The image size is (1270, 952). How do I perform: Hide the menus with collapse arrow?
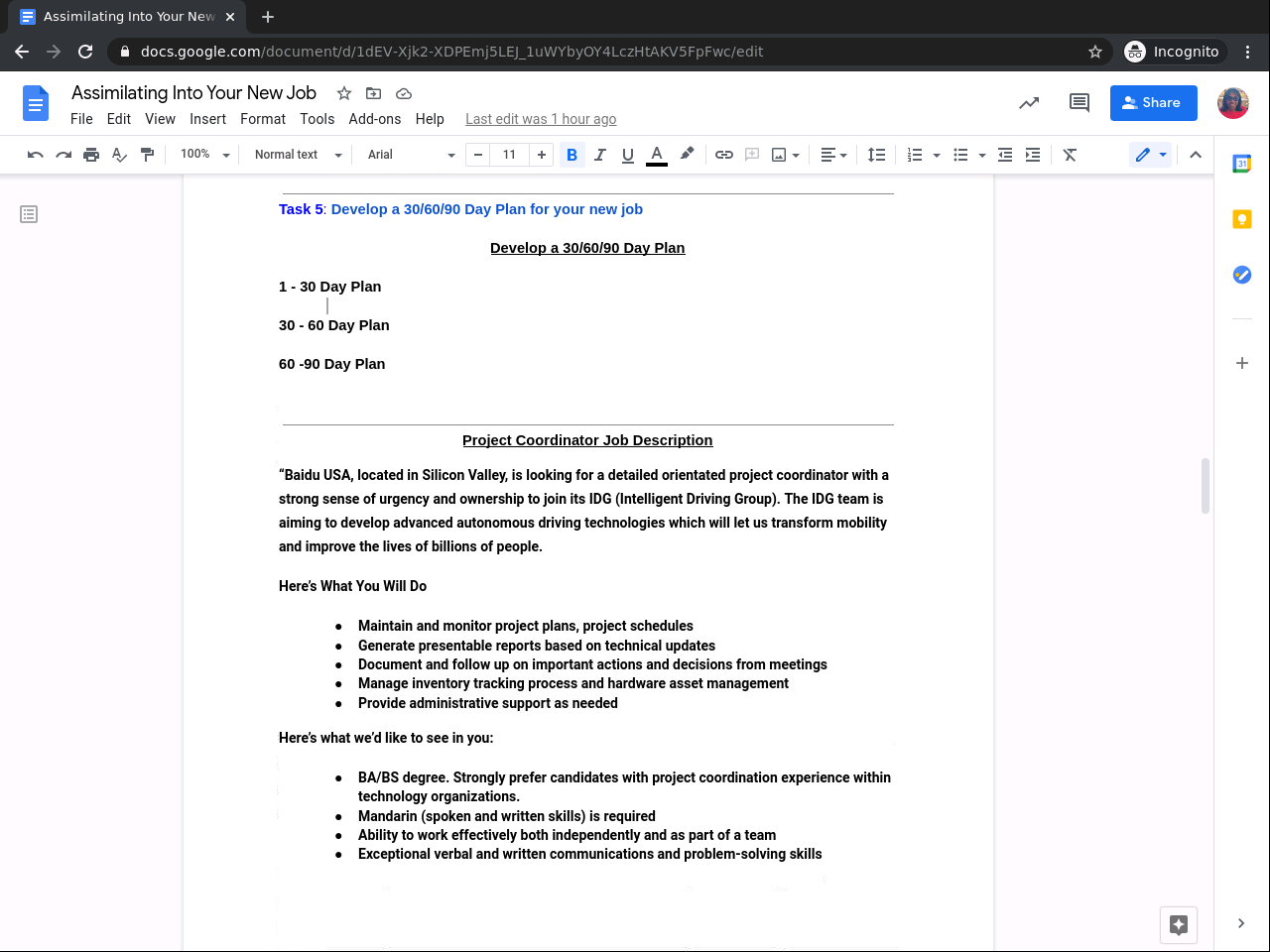coord(1196,155)
